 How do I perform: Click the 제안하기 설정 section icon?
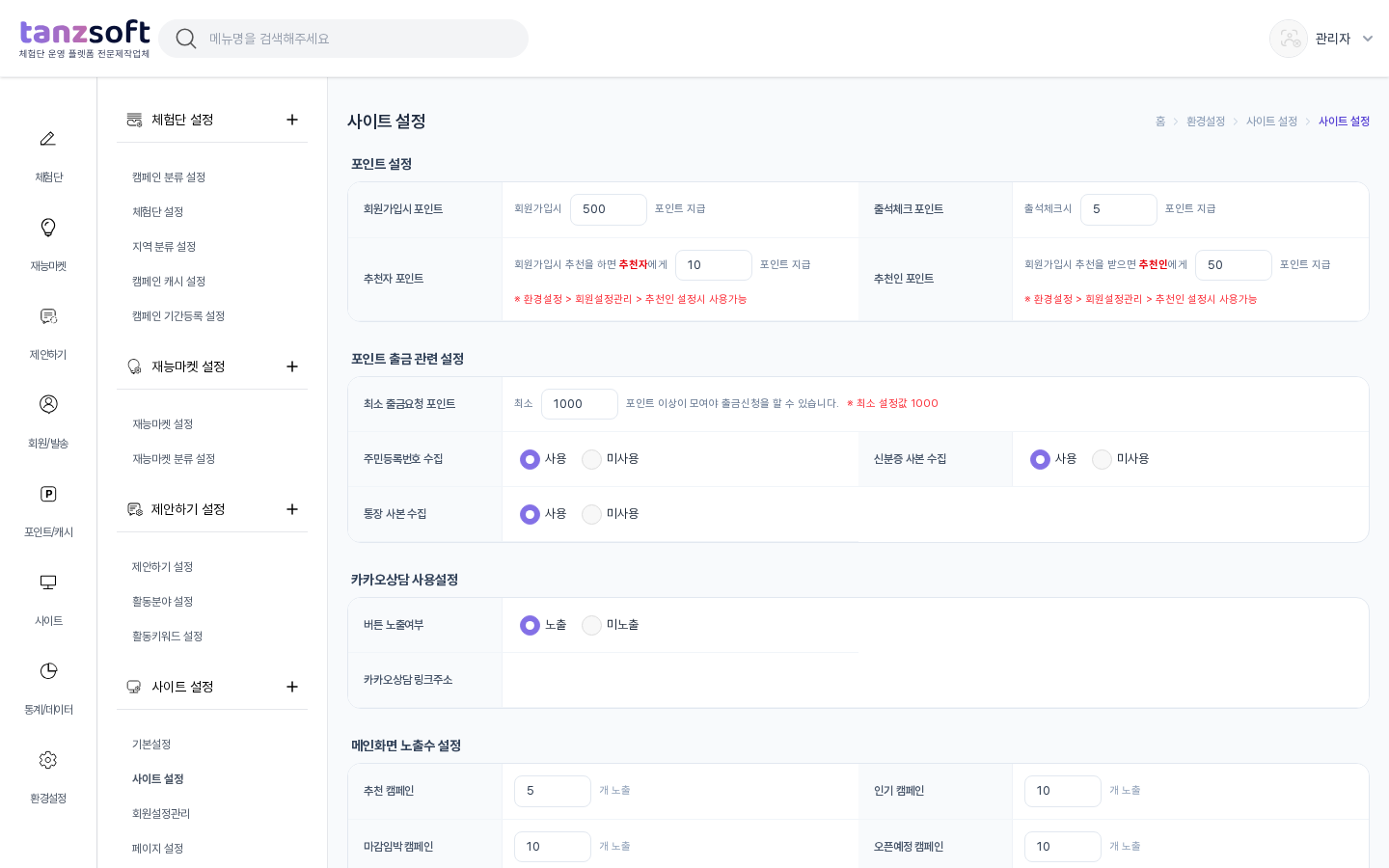point(134,509)
